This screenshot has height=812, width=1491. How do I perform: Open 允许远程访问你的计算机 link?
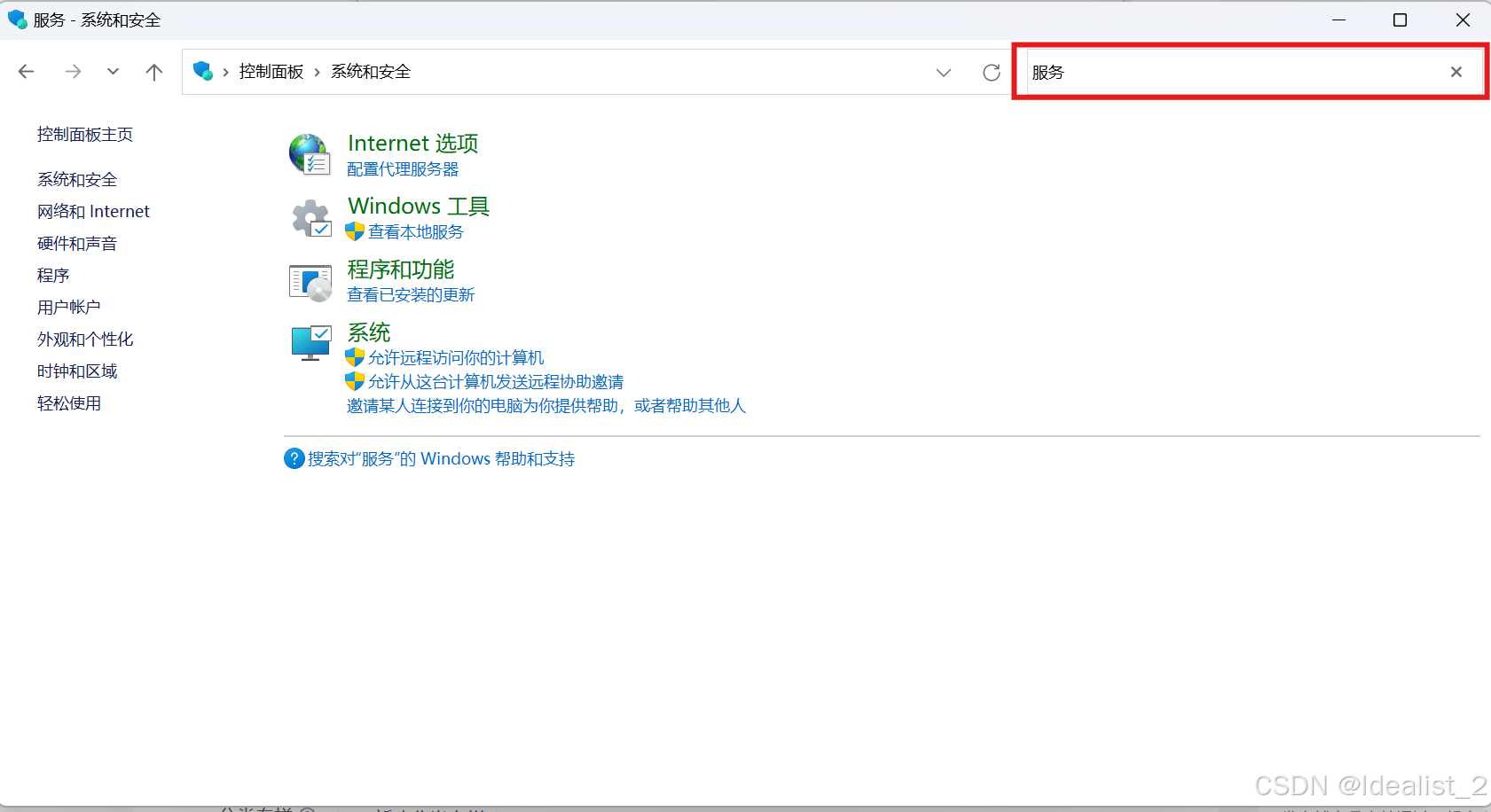point(456,358)
